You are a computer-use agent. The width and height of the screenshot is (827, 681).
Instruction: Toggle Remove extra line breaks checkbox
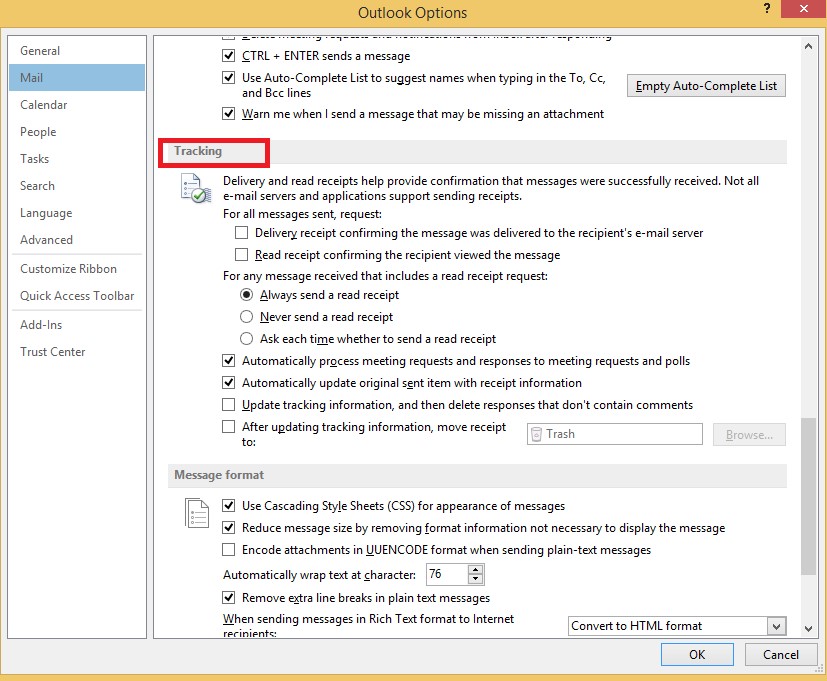click(x=228, y=598)
